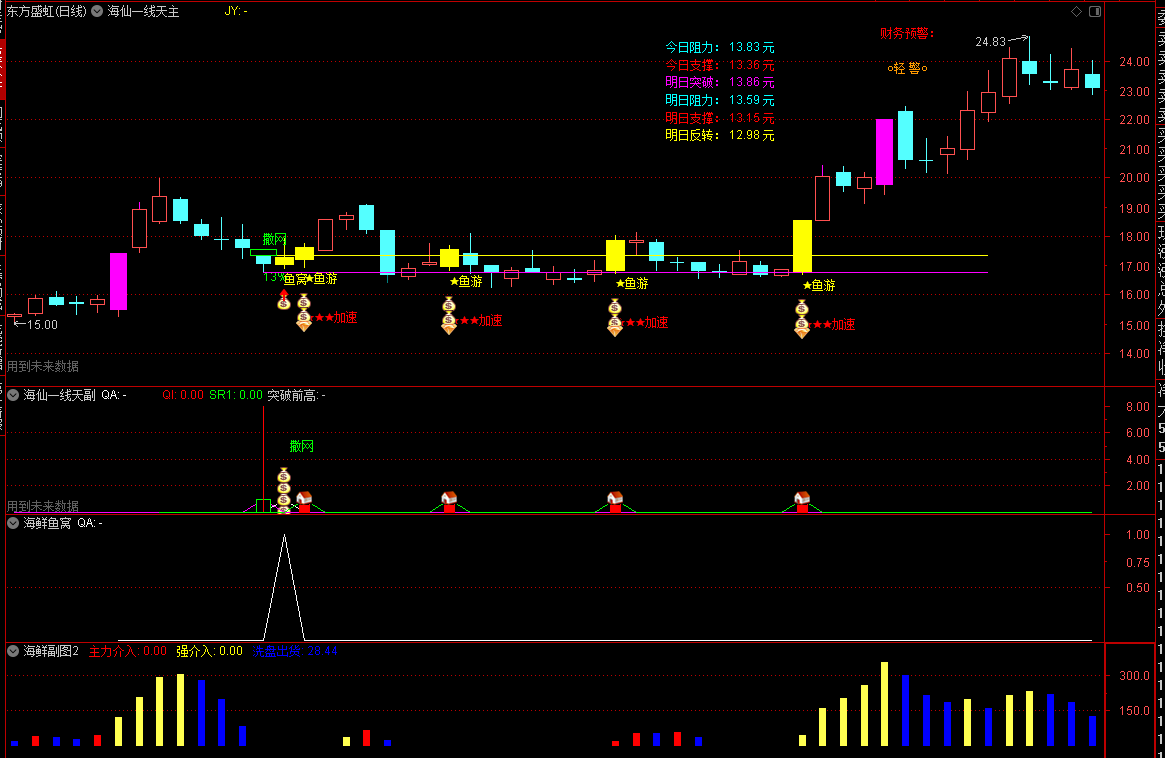Click the 24.00 price axis label
This screenshot has height=758, width=1165.
tap(1135, 62)
